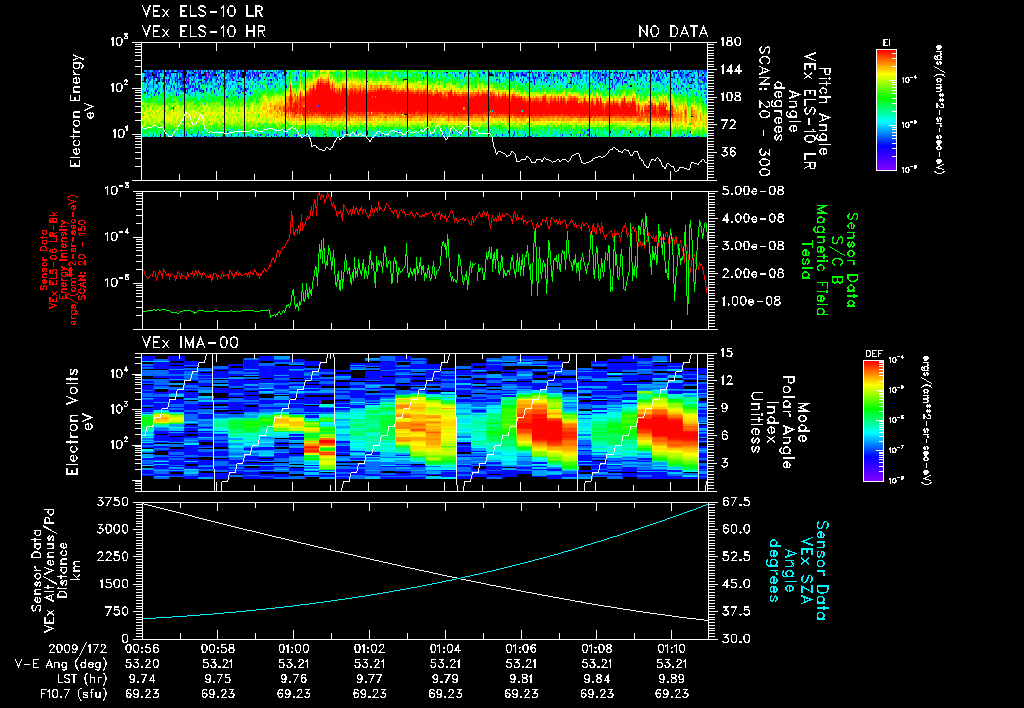Click the '2009/172' date label

coord(78,649)
